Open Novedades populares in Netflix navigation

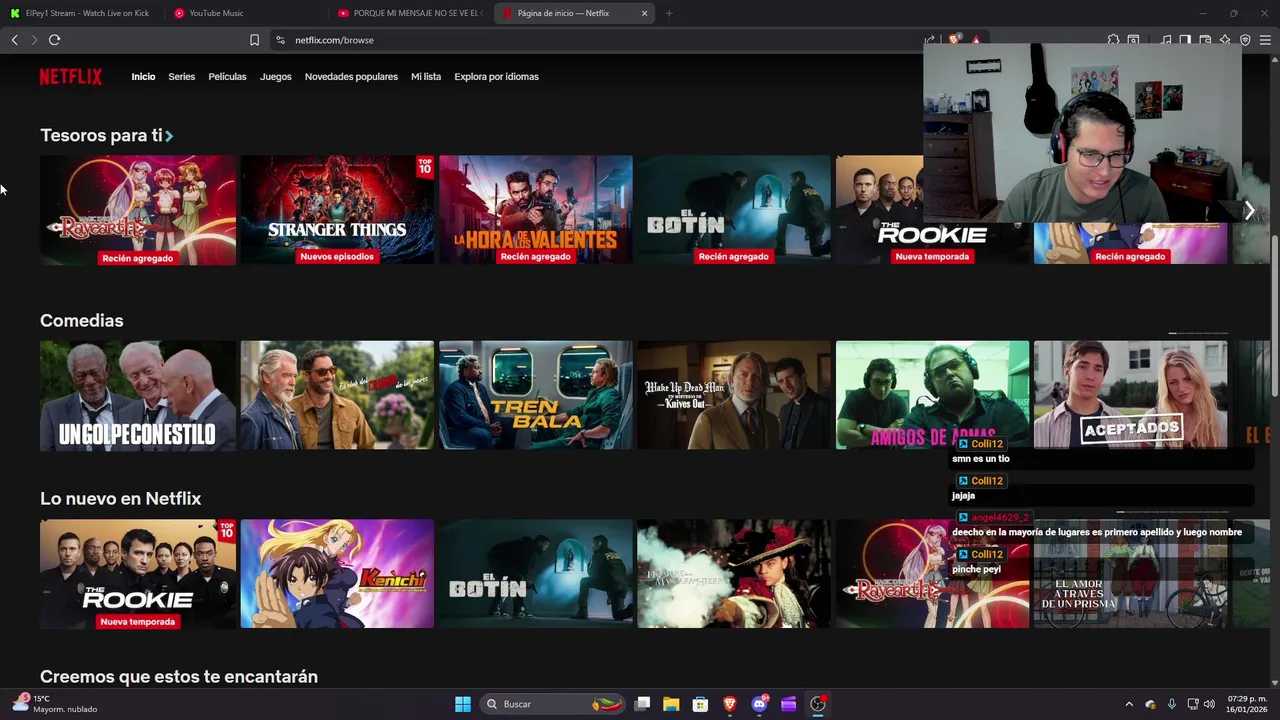pos(351,77)
